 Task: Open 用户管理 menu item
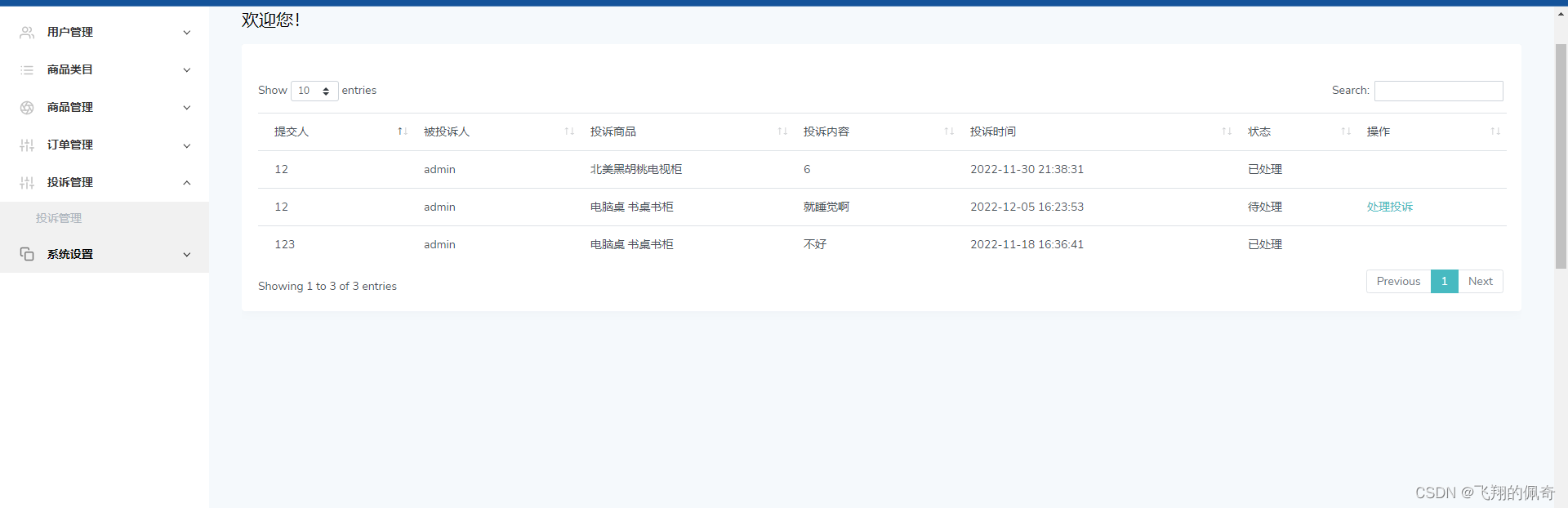point(105,32)
